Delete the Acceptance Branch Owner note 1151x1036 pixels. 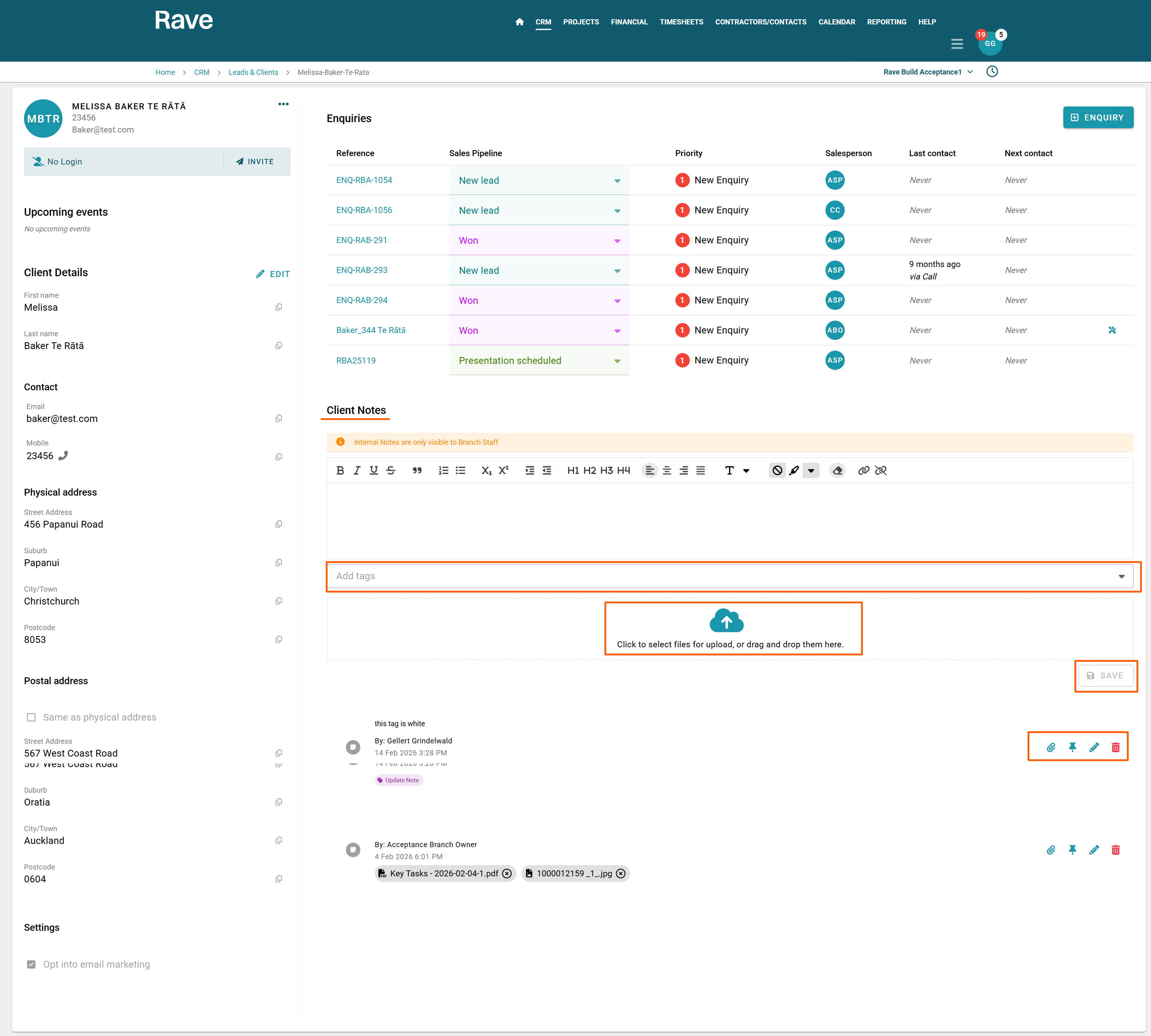[x=1115, y=850]
